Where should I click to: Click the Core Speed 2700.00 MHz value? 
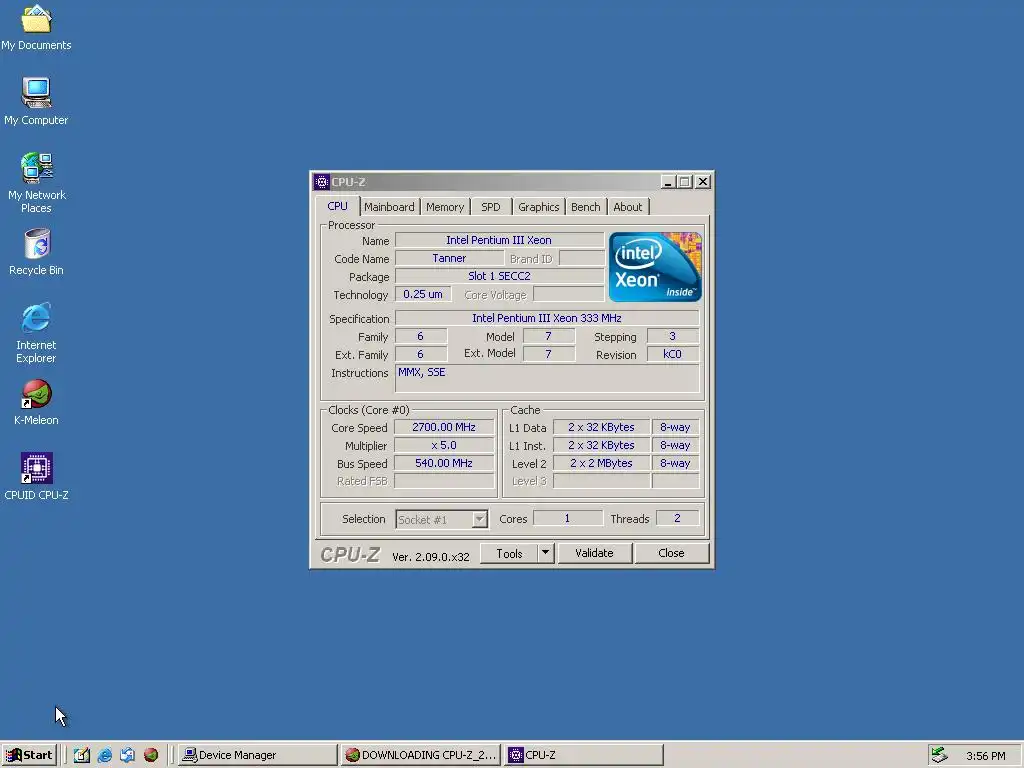pyautogui.click(x=444, y=427)
